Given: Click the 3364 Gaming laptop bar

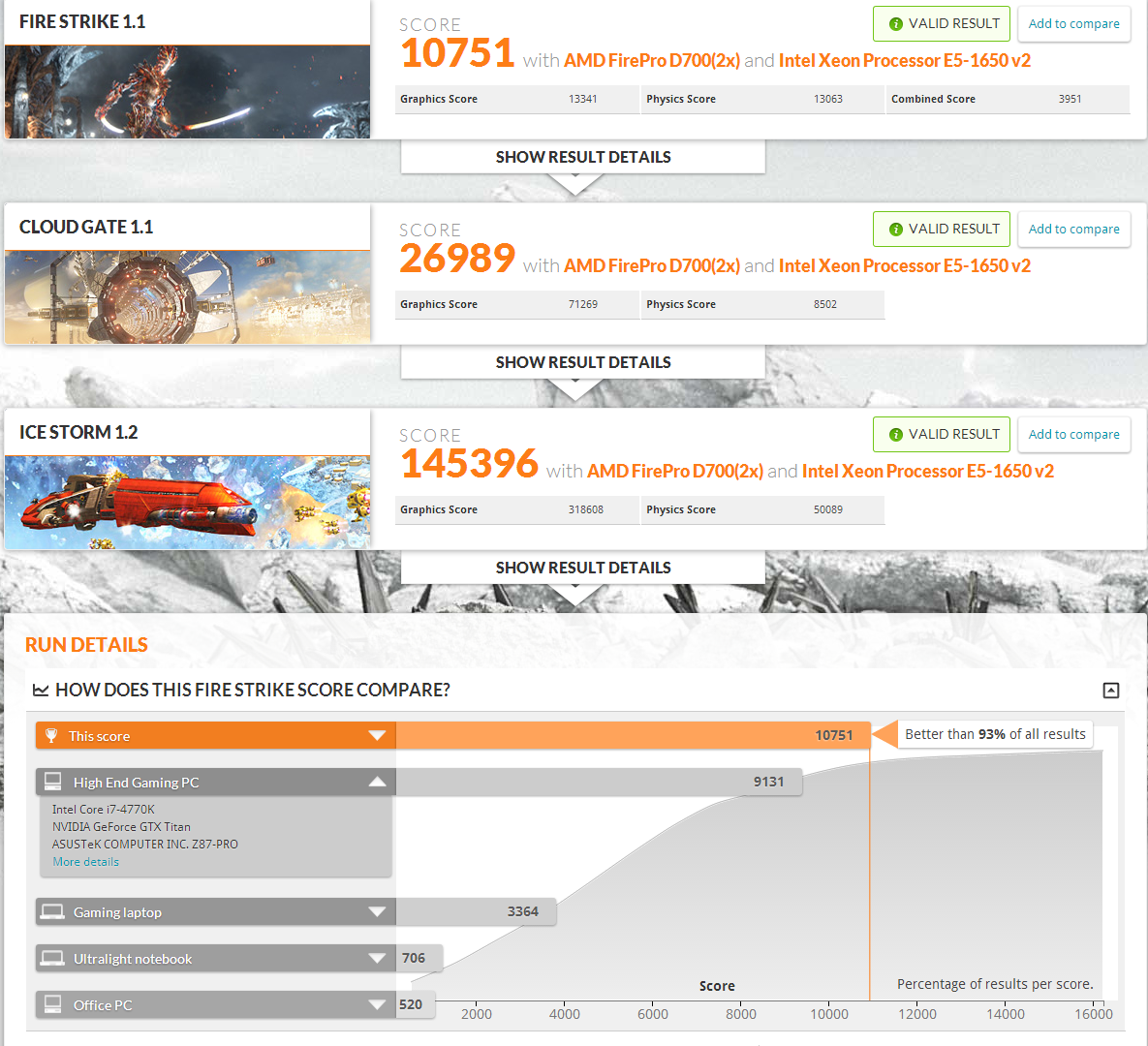Looking at the screenshot, I should pyautogui.click(x=476, y=912).
